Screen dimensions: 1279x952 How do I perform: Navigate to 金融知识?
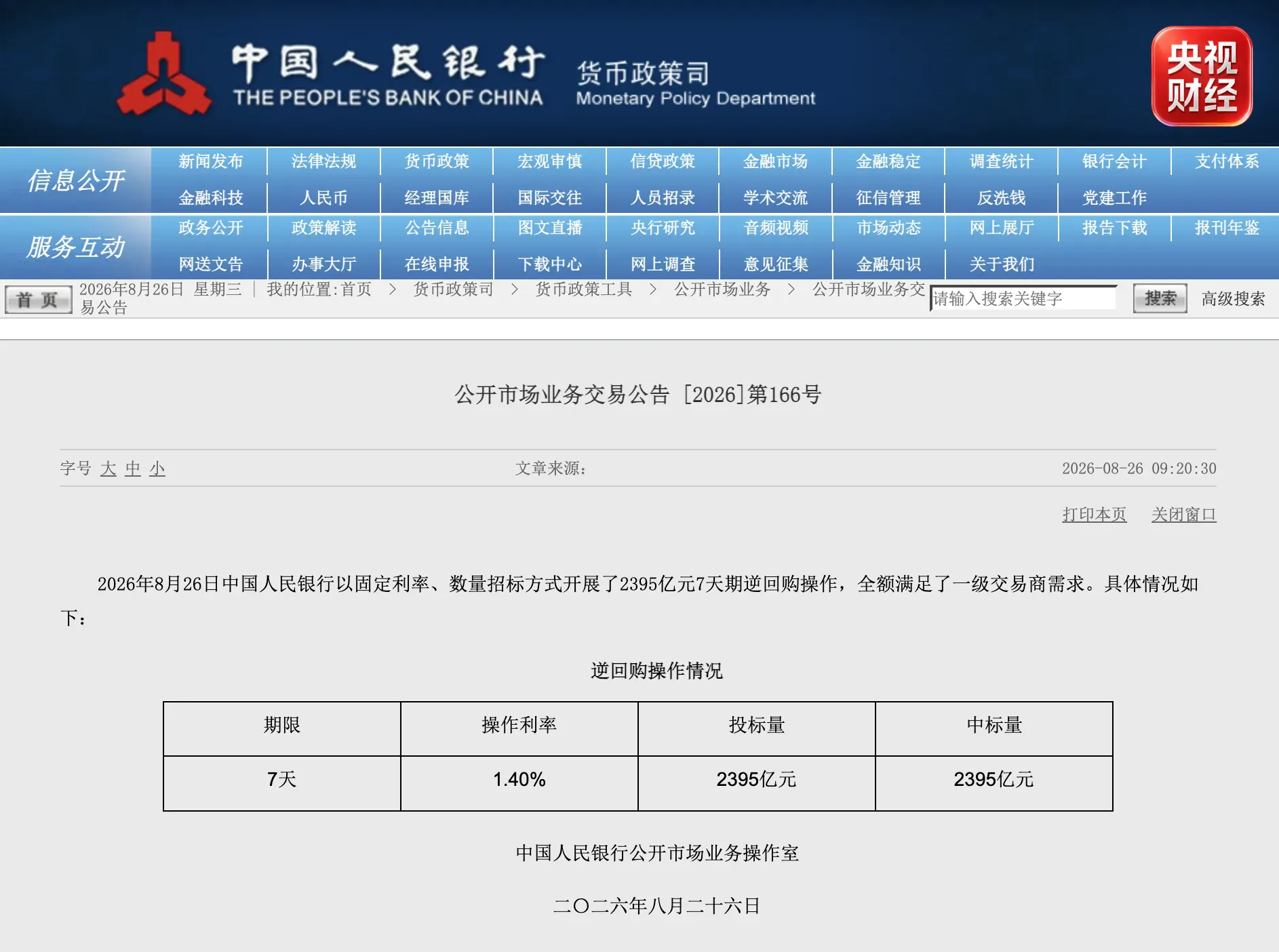pyautogui.click(x=888, y=264)
